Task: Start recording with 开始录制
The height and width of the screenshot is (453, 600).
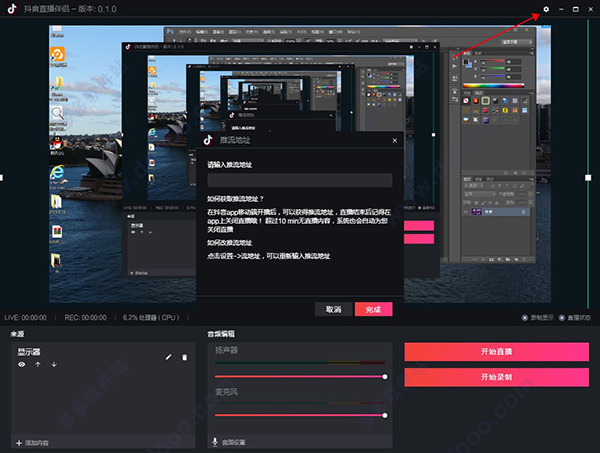Action: point(496,377)
